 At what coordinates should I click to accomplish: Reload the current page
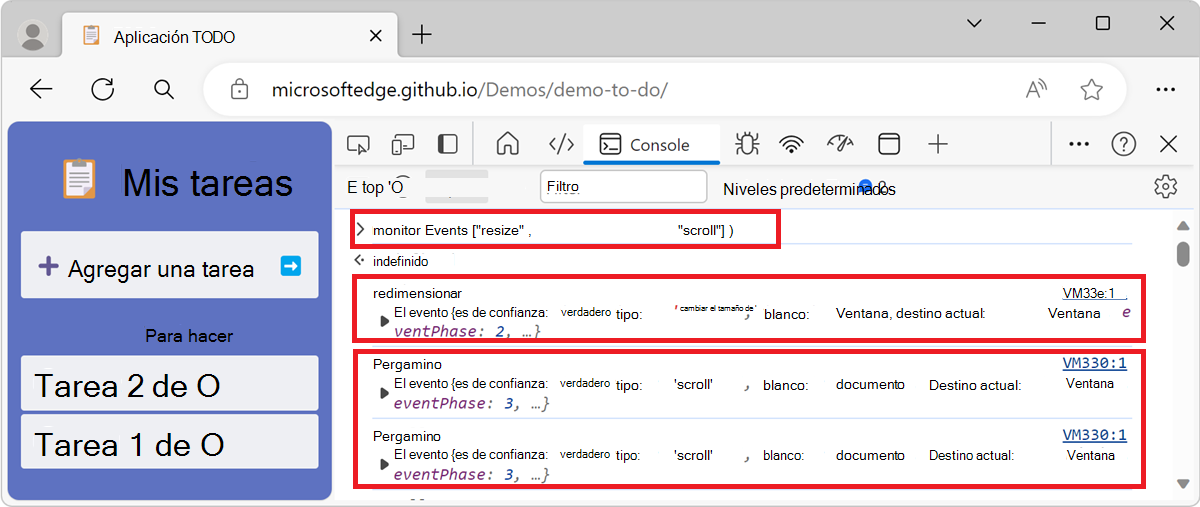(102, 89)
